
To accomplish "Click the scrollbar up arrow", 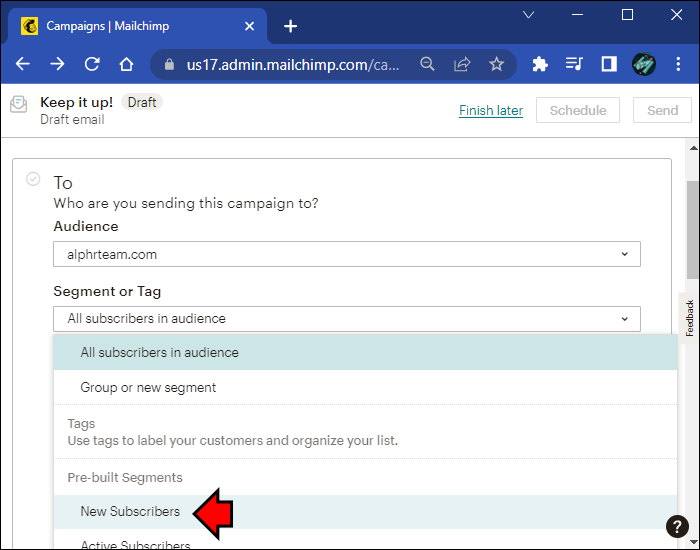I will 693,148.
